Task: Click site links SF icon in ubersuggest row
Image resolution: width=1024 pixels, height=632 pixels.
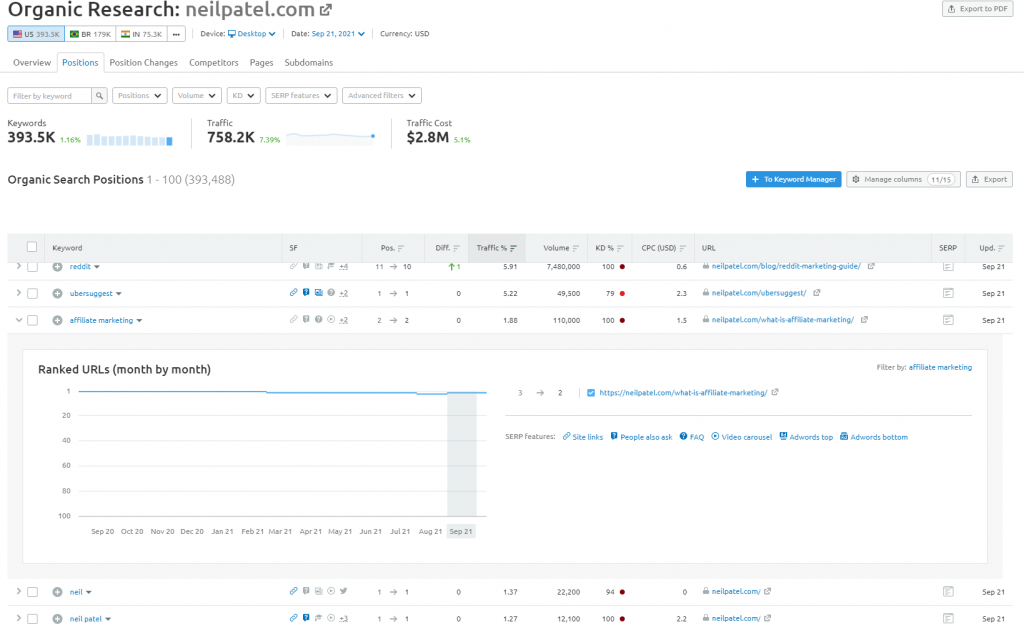Action: point(293,293)
